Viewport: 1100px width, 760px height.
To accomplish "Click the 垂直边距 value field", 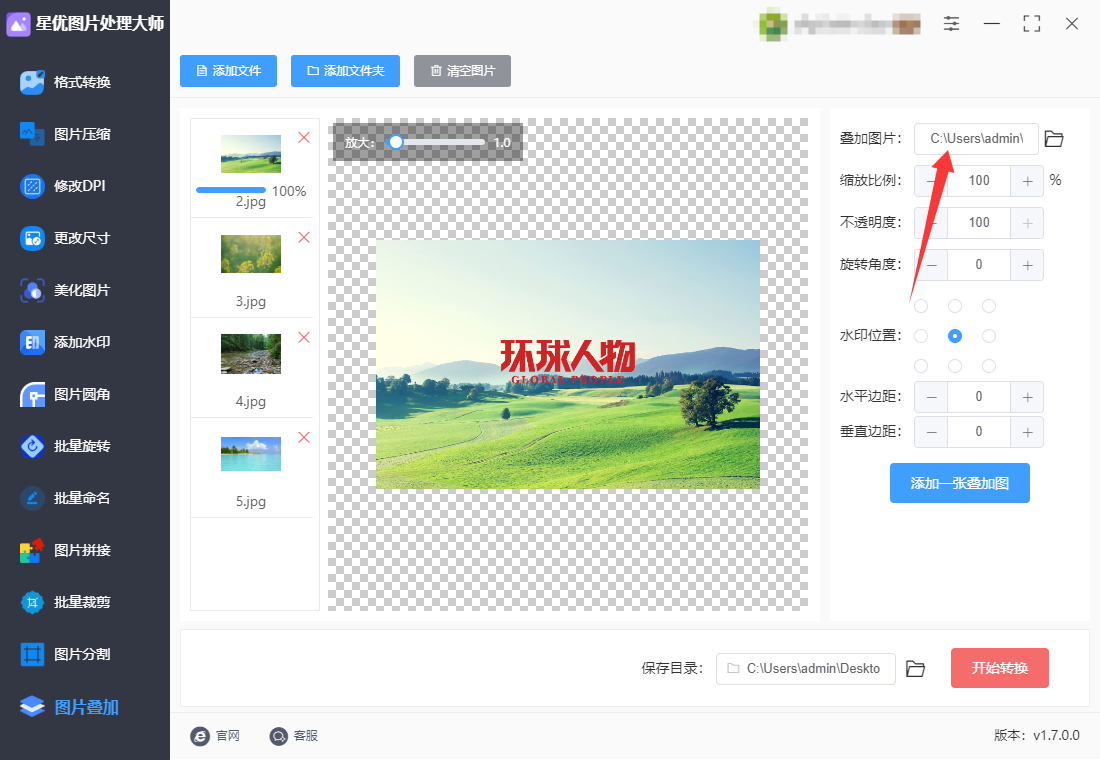I will point(979,432).
